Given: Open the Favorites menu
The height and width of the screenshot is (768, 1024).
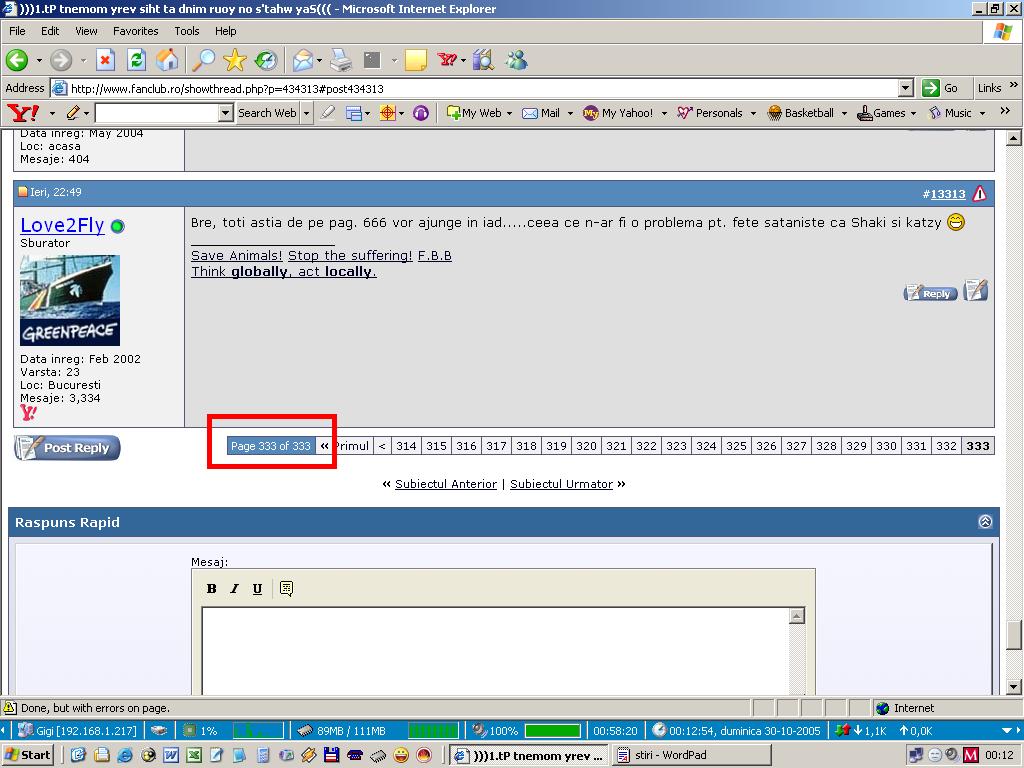Looking at the screenshot, I should [135, 31].
